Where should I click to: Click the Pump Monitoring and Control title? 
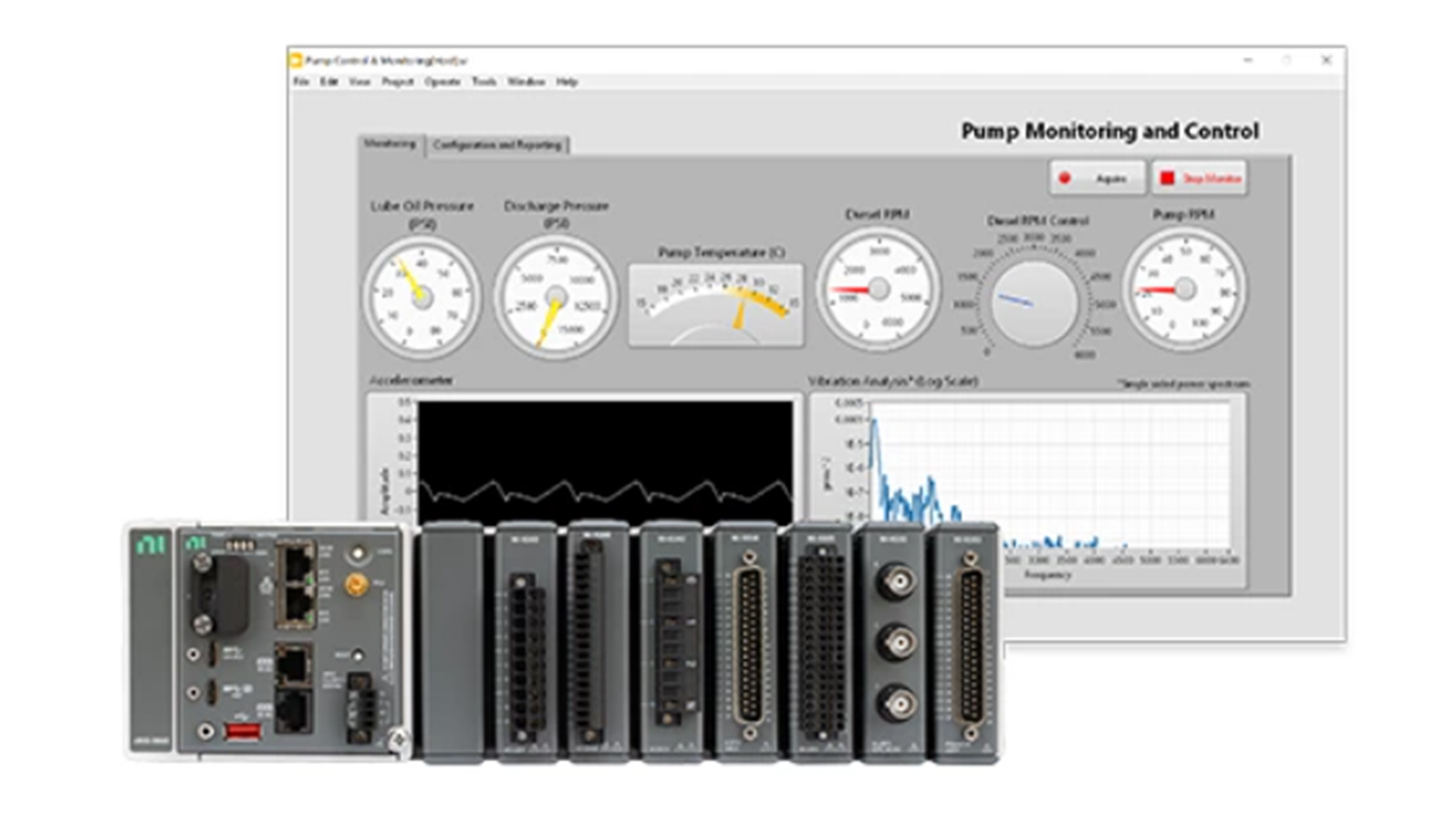1110,131
